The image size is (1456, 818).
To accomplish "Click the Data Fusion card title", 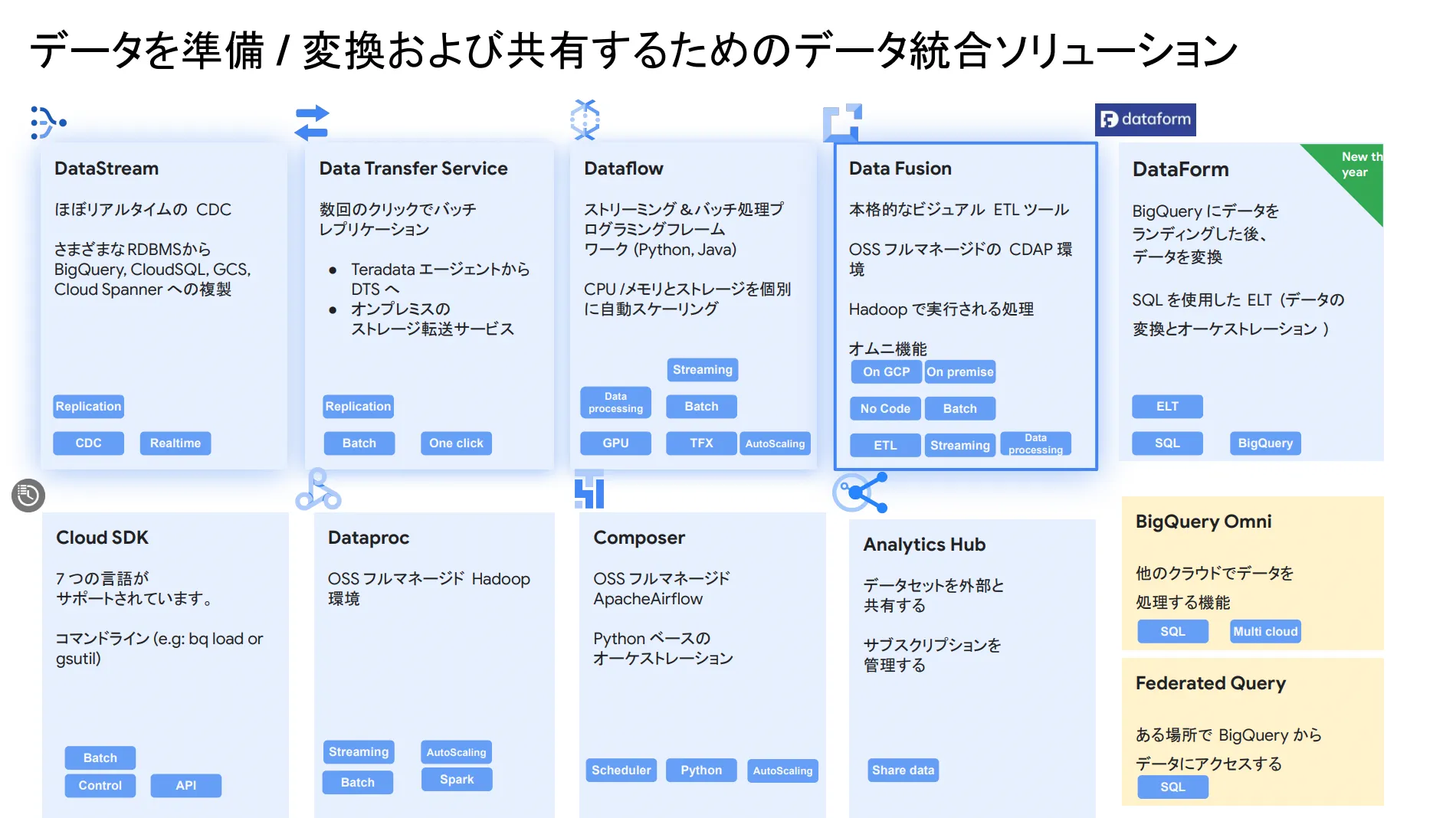I will point(900,169).
